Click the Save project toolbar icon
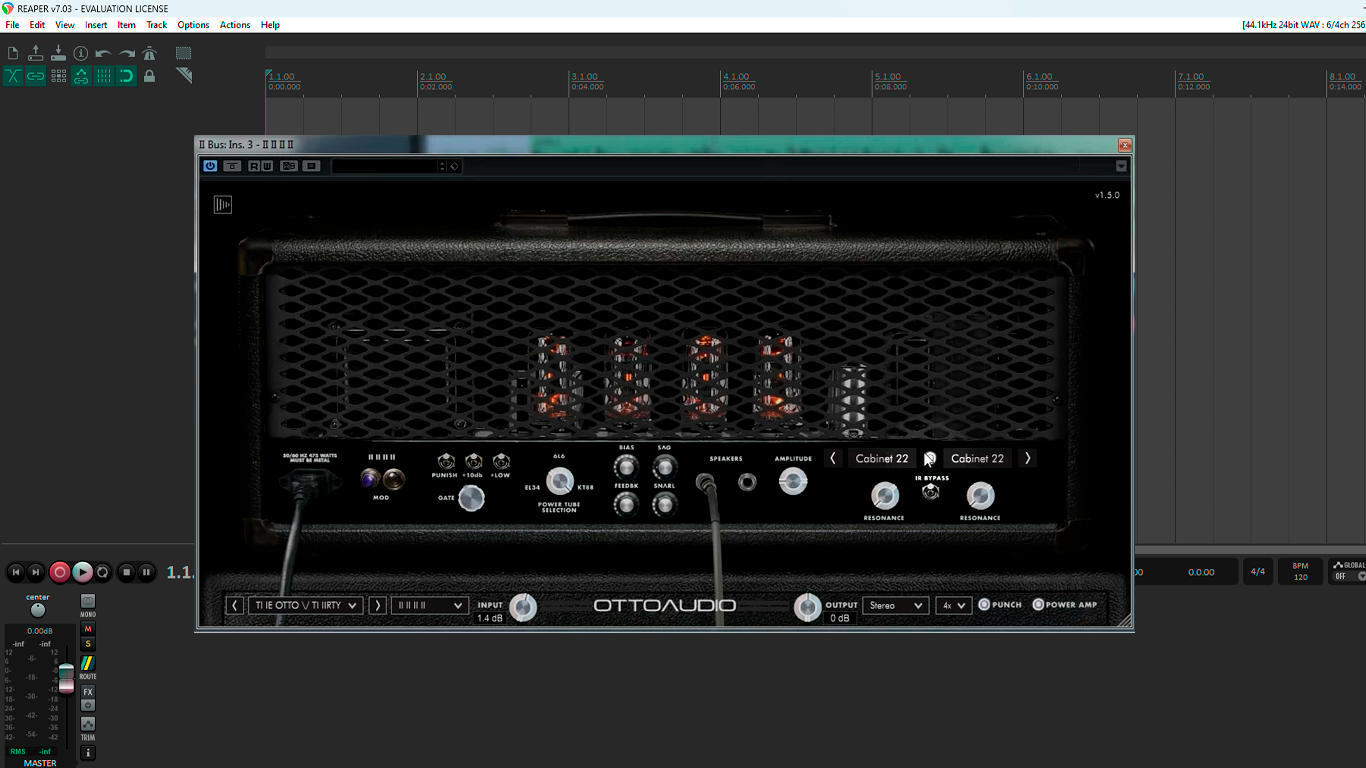Viewport: 1366px width, 768px height. coord(58,53)
